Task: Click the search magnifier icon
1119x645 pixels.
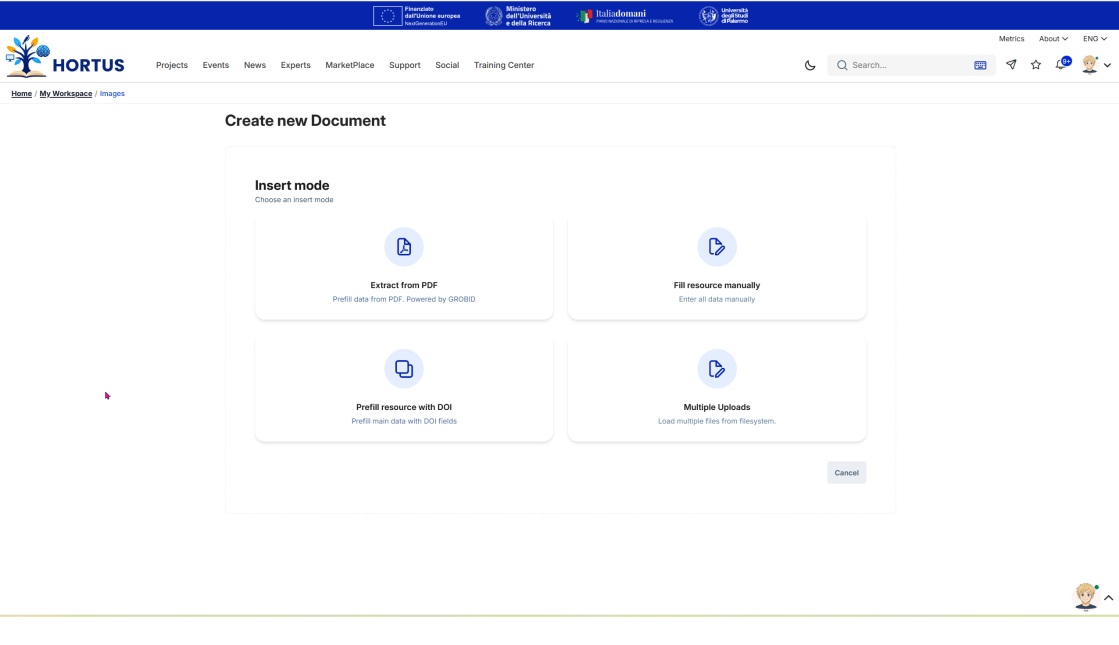Action: tap(842, 65)
